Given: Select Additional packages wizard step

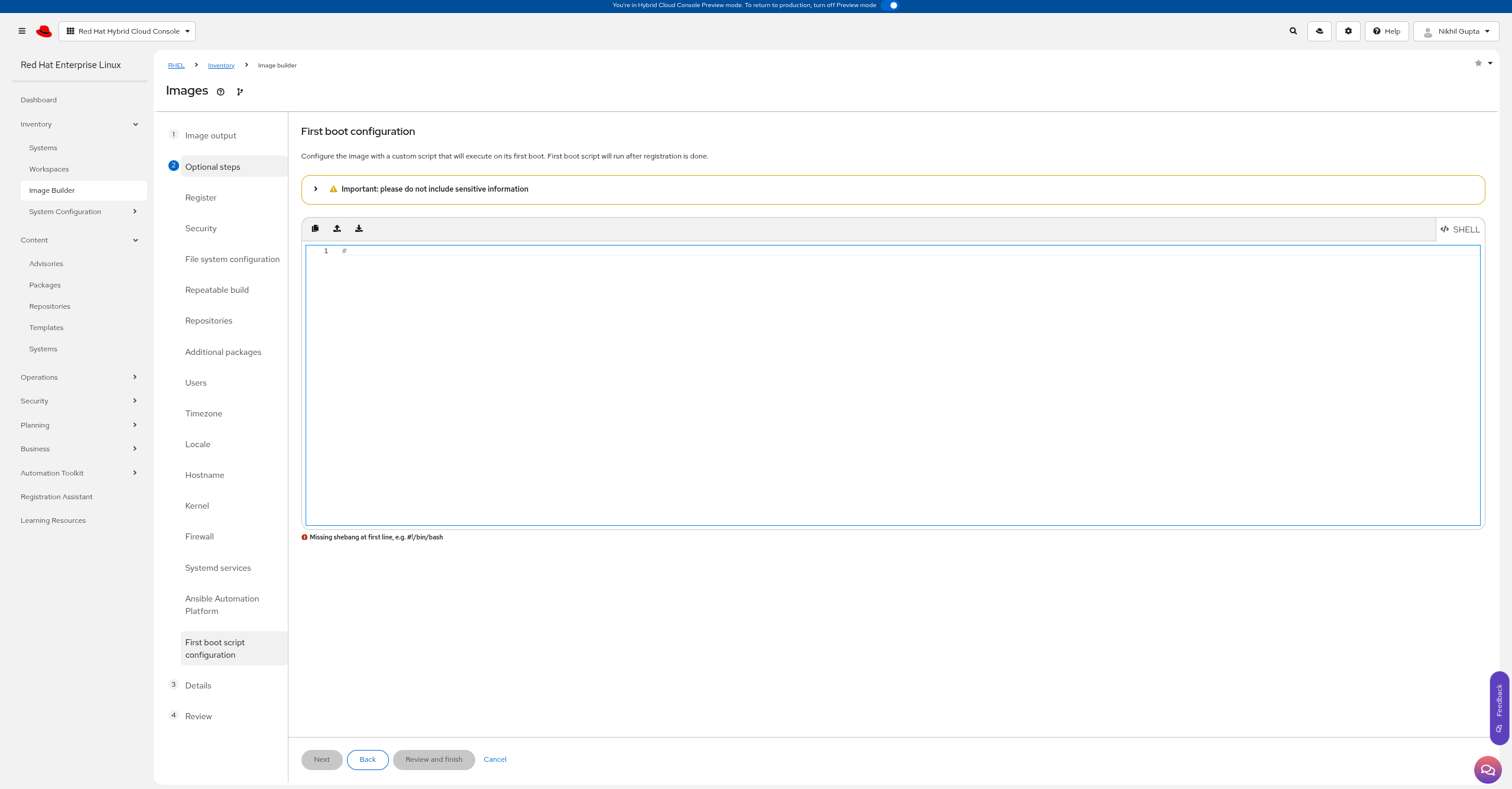Looking at the screenshot, I should pyautogui.click(x=223, y=352).
